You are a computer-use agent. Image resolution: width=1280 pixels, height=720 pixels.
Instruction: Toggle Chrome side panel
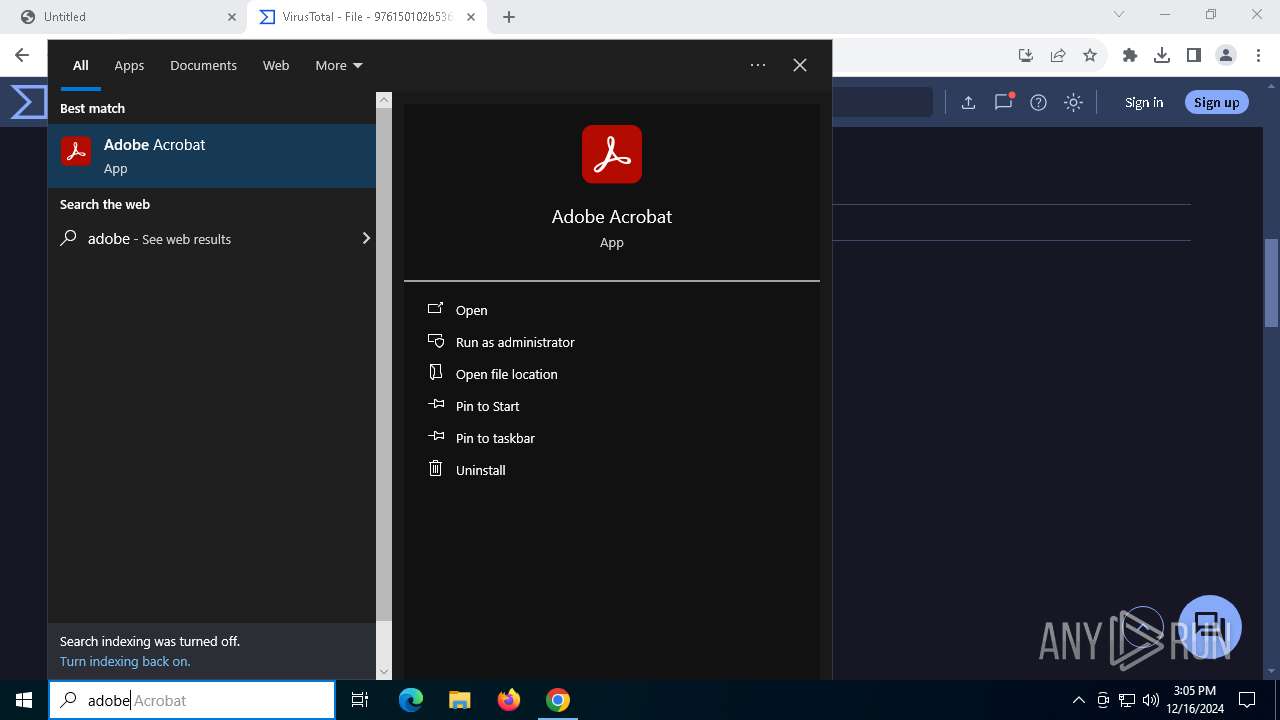tap(1194, 55)
